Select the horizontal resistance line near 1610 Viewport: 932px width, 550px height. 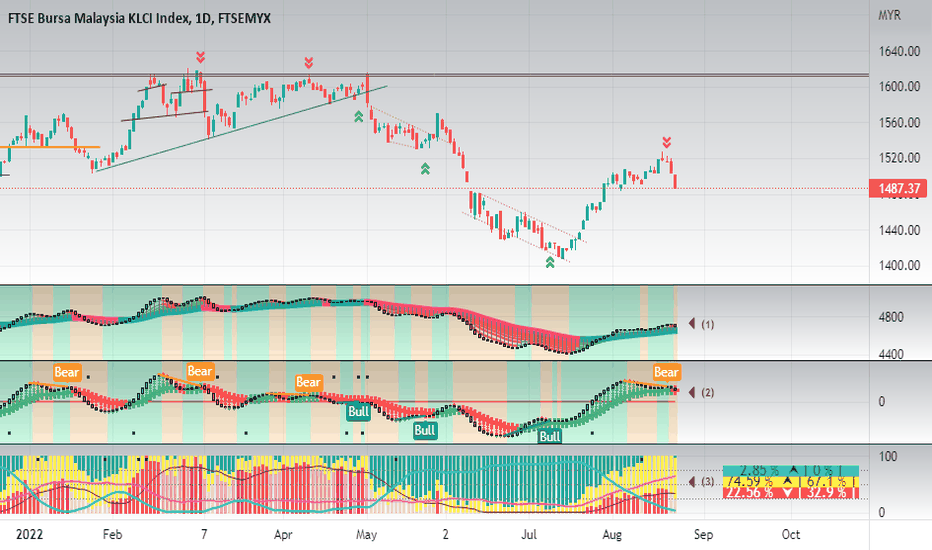point(434,75)
